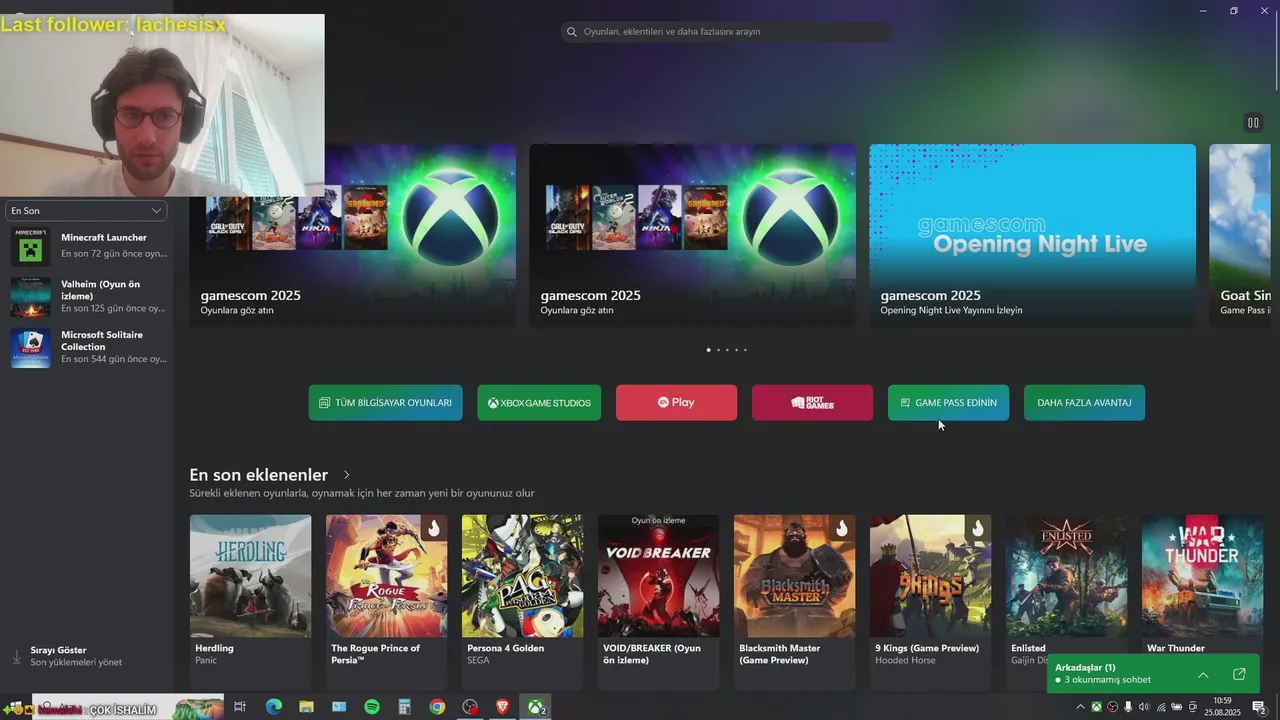Click 'GAME PASS EDİNİN' button
The image size is (1280, 720).
(x=948, y=403)
